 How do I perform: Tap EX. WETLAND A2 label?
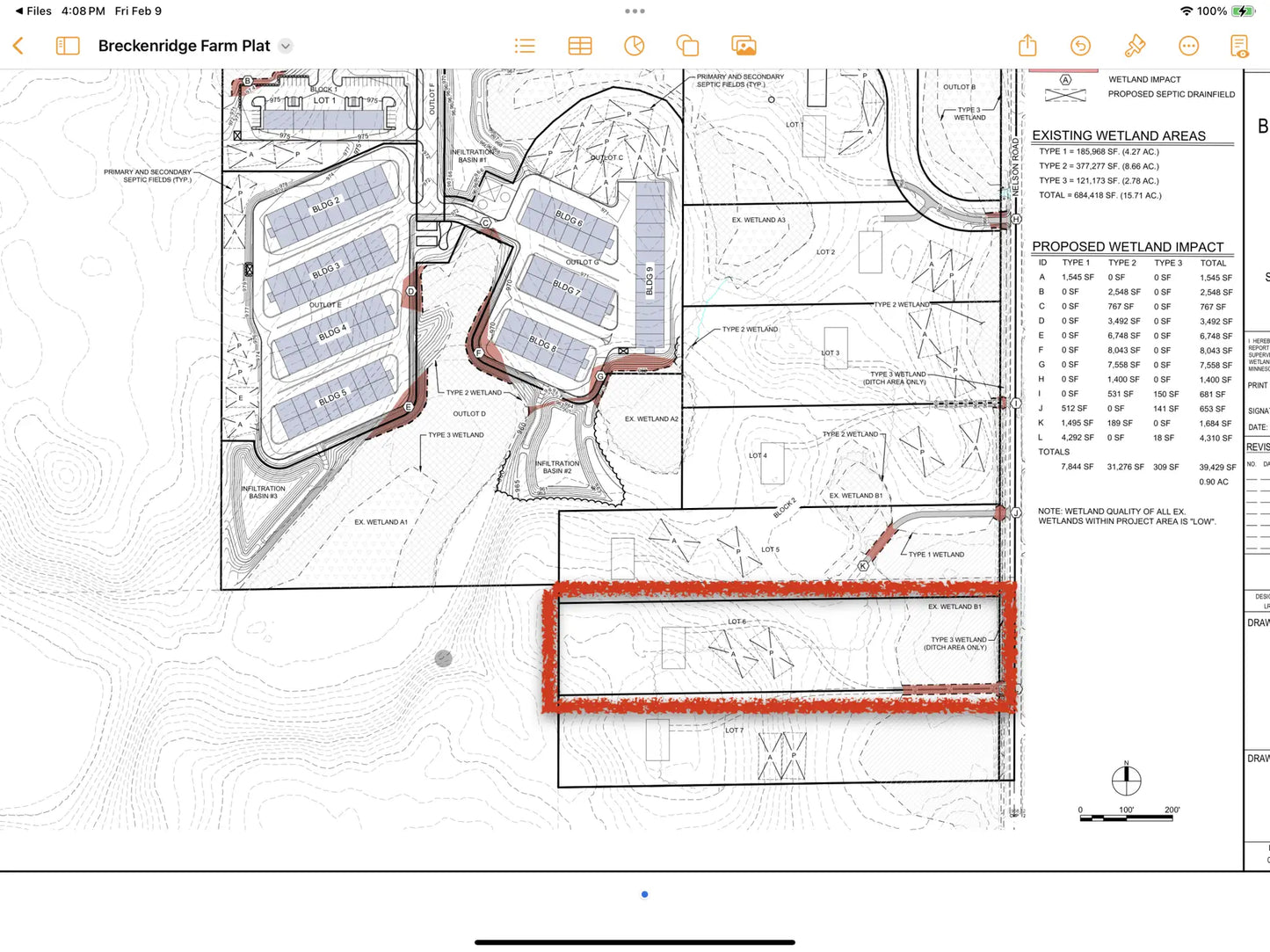(651, 419)
